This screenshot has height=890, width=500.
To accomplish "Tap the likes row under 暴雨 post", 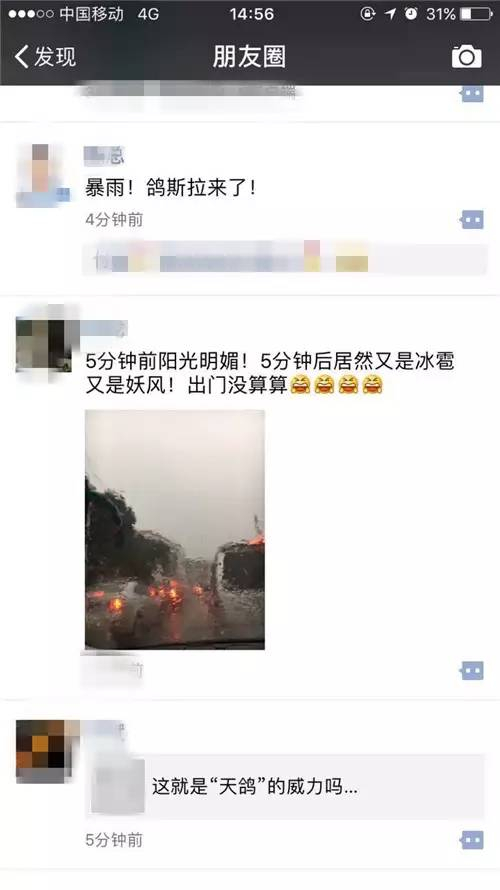I will (285, 259).
